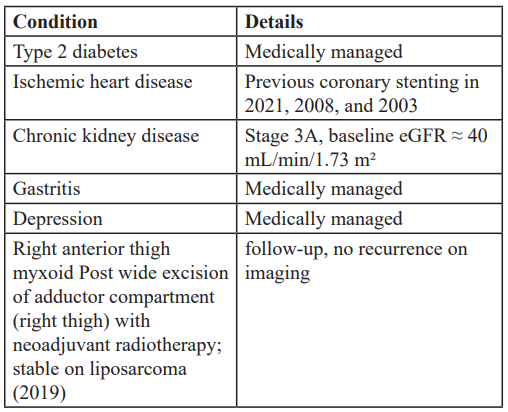Click the Type 2 diabetes cell
The width and height of the screenshot is (508, 412).
[120, 51]
